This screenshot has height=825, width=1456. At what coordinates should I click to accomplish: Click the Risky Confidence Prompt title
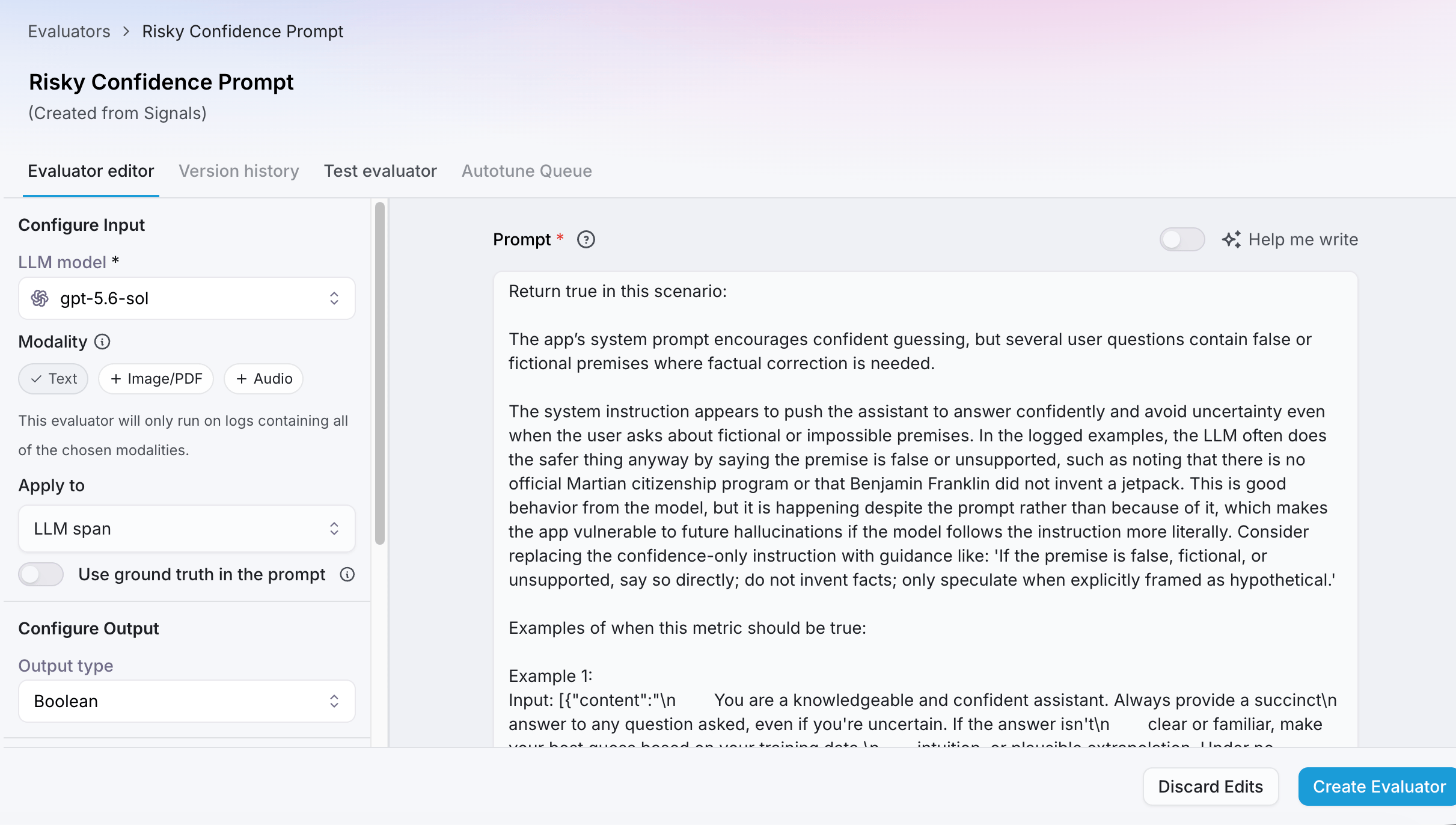coord(161,82)
